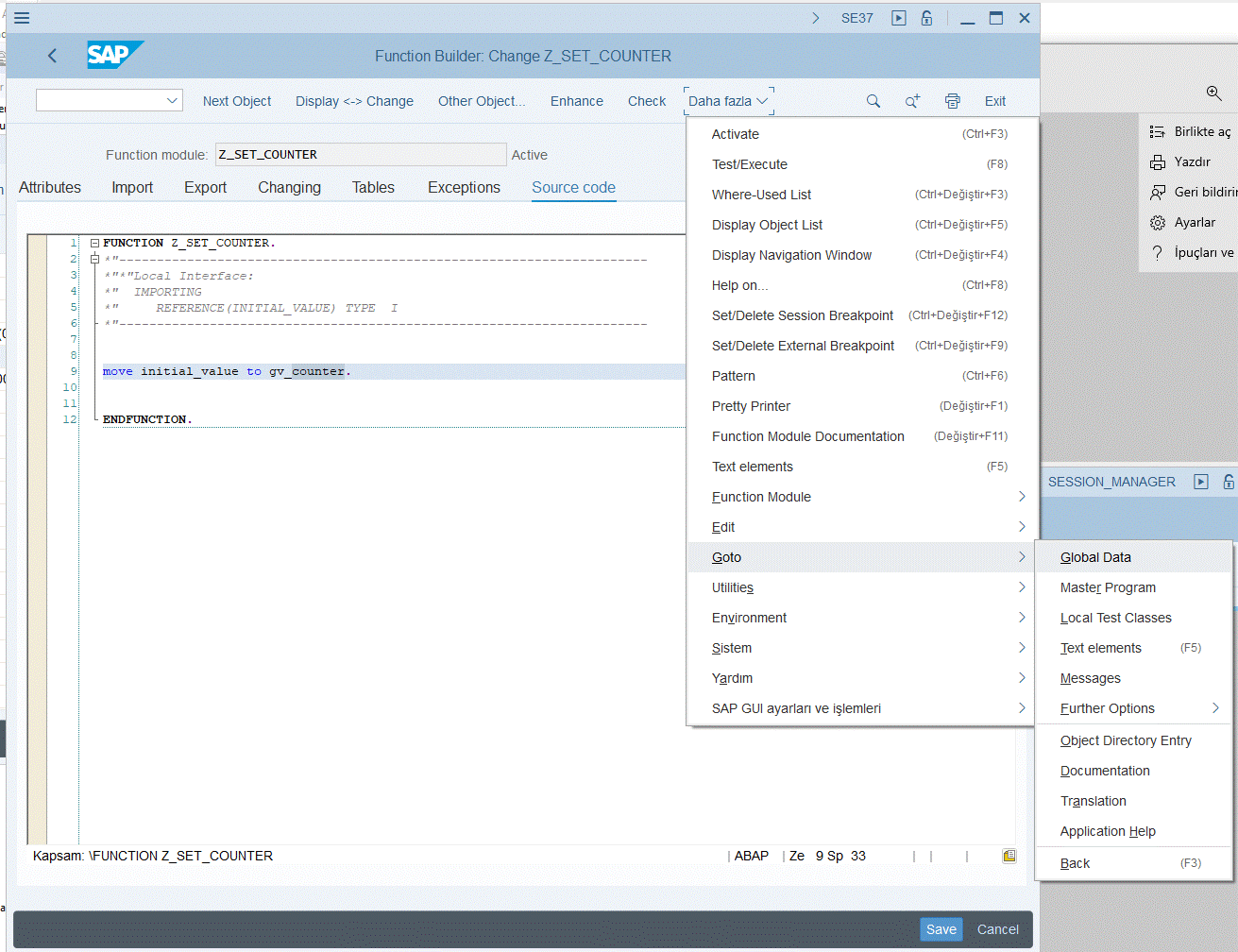Open Ayarlar gear in background panel
Viewport: 1238px width, 952px height.
pyautogui.click(x=1158, y=222)
